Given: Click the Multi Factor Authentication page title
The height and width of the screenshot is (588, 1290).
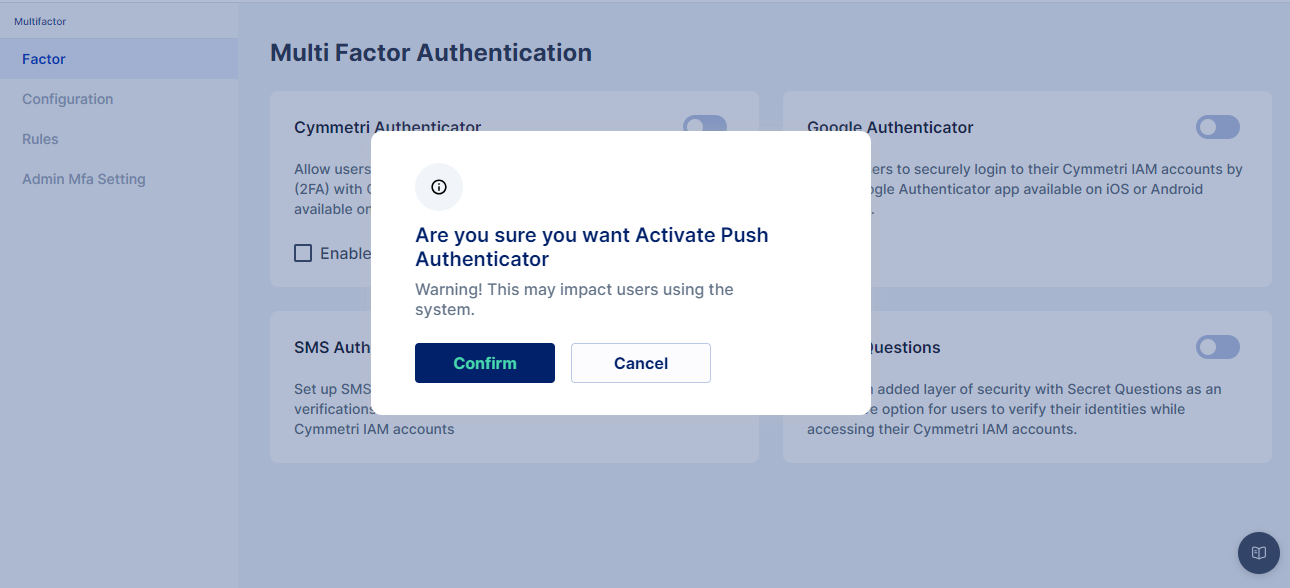Looking at the screenshot, I should coord(430,52).
